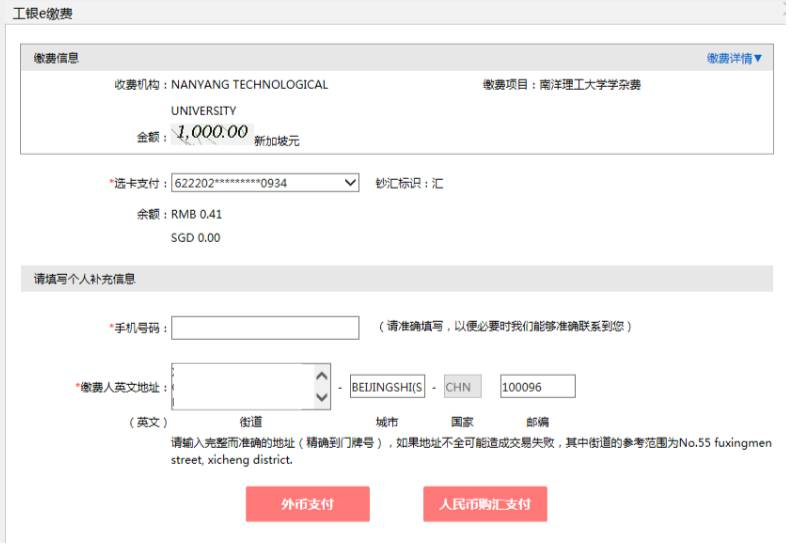This screenshot has height=557, width=791.
Task: Click the 南洋理工大学学杂费 payment item text
Action: coord(590,85)
